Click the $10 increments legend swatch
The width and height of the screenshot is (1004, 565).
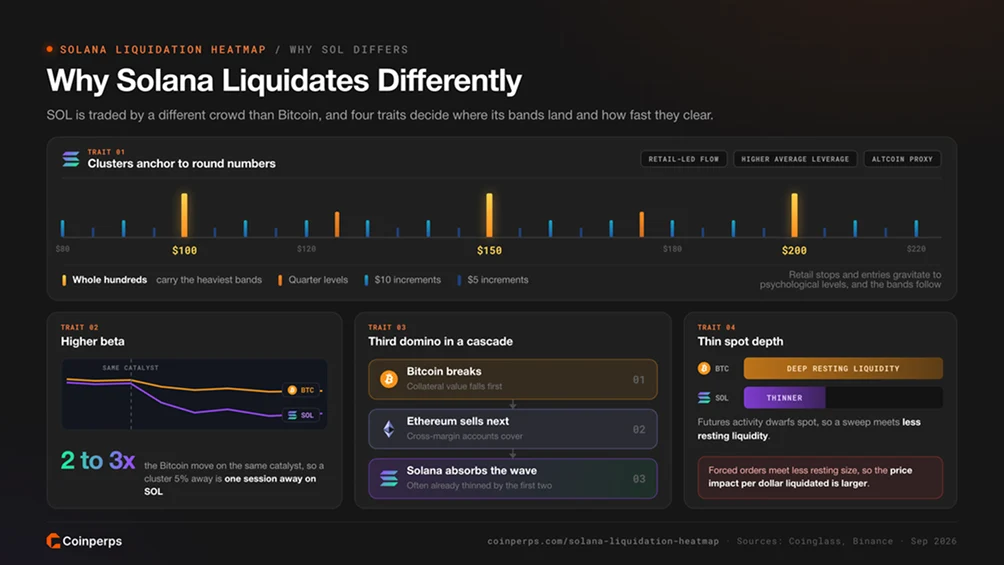pos(366,280)
